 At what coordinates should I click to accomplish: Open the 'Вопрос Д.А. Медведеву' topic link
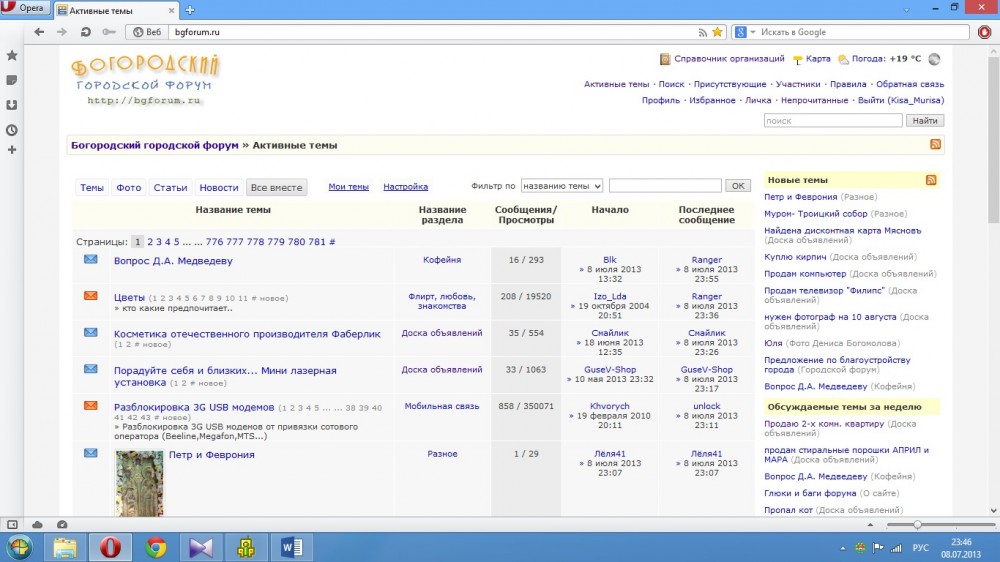pos(173,261)
